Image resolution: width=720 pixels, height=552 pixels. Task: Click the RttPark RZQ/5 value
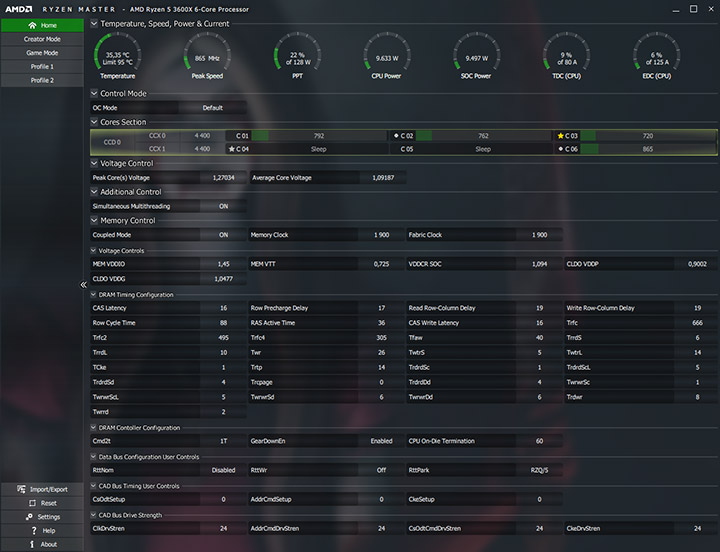[539, 470]
